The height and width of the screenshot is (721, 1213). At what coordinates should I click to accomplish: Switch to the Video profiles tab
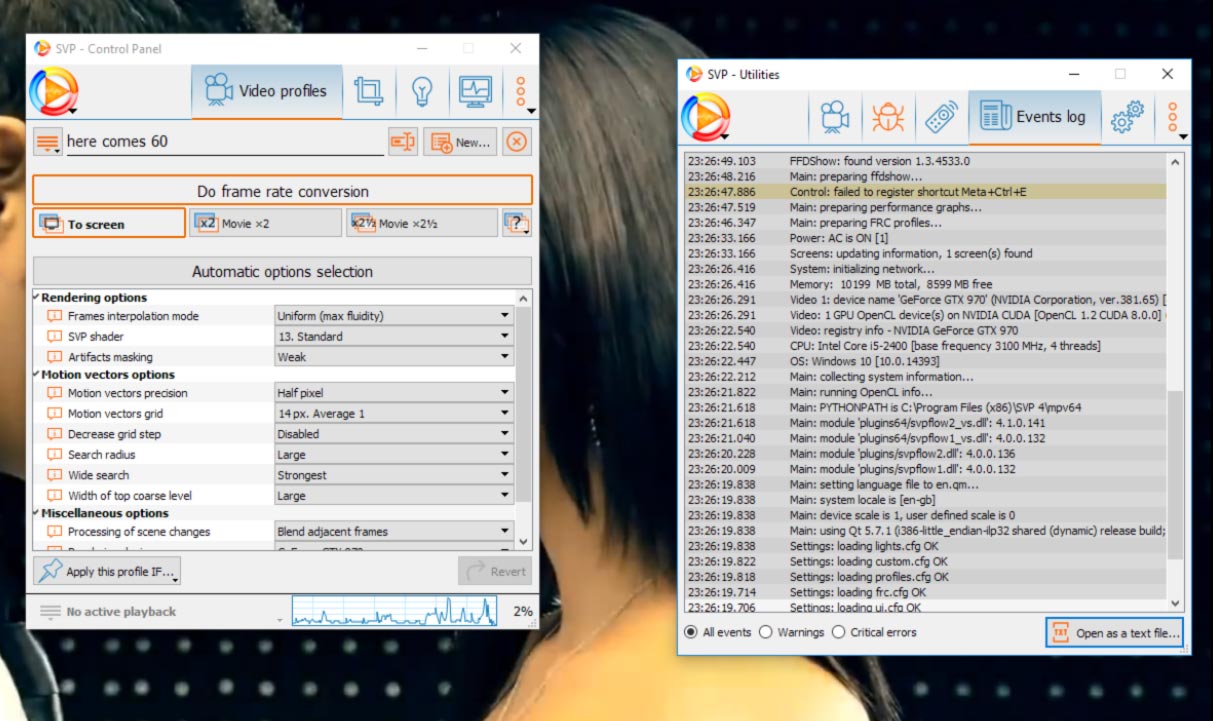[266, 91]
